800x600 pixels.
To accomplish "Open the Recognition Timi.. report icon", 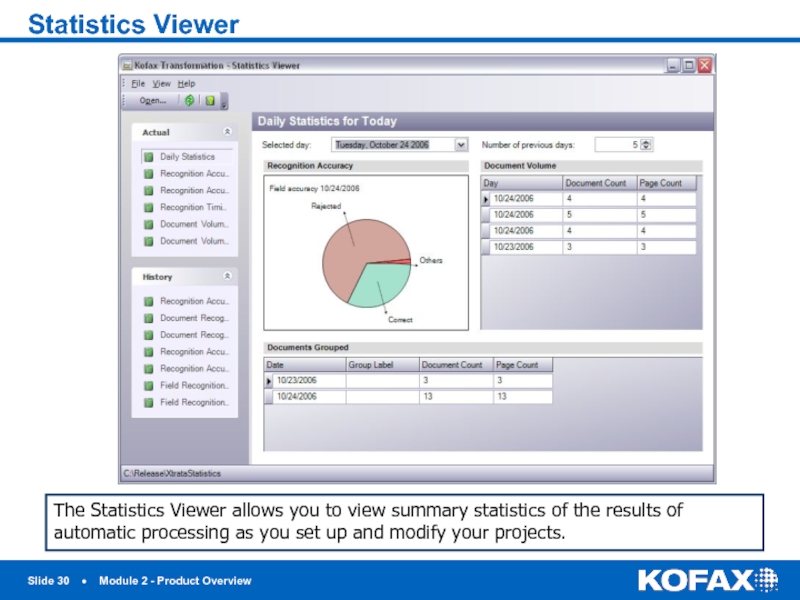I will click(x=148, y=208).
